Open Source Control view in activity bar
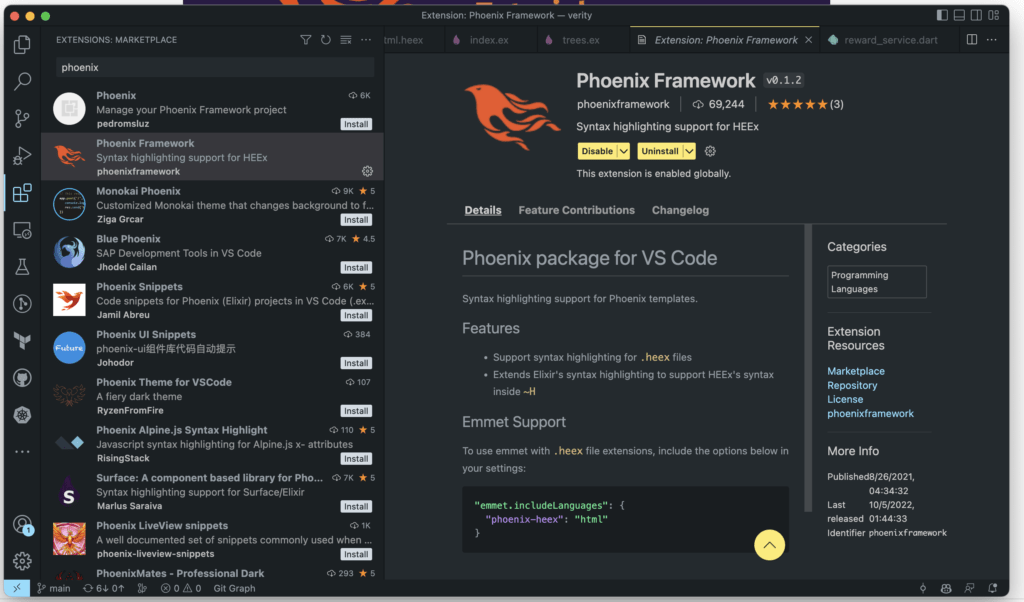 (22, 118)
